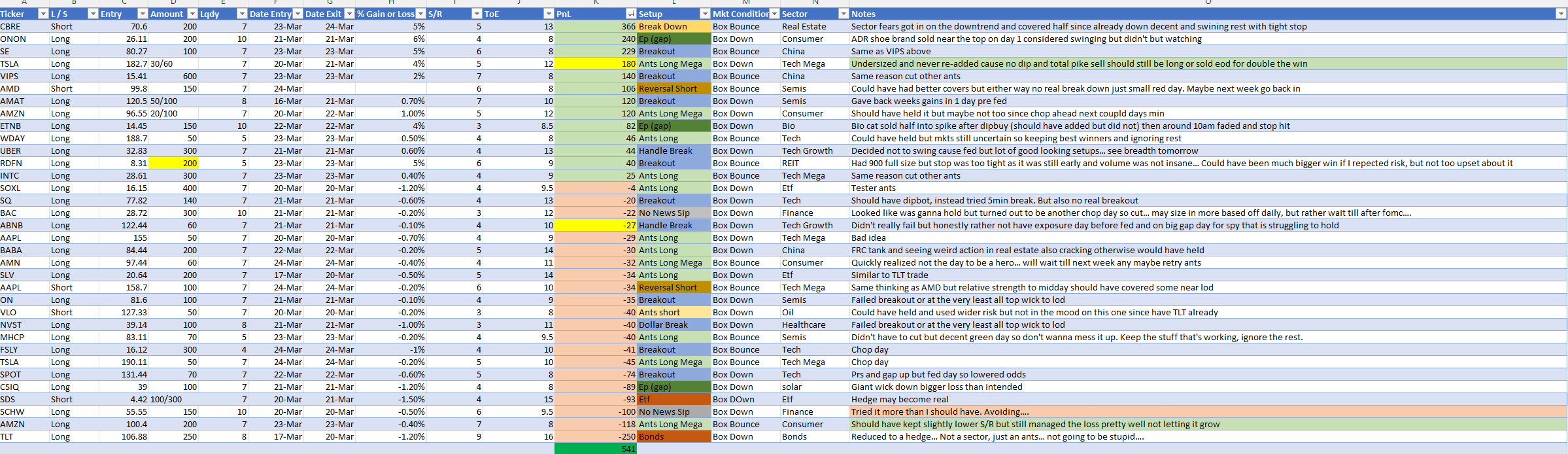Click the yellow 200 Amount cell in RDFN row
This screenshot has width=1568, height=454.
[x=173, y=163]
